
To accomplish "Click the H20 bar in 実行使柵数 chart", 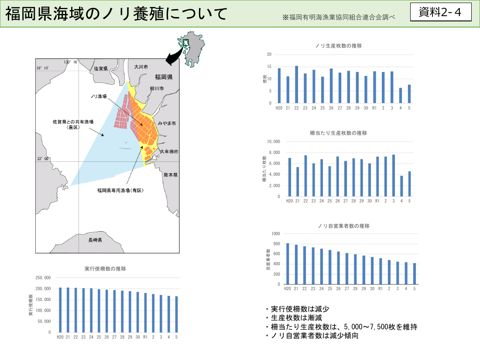I will coord(60,310).
